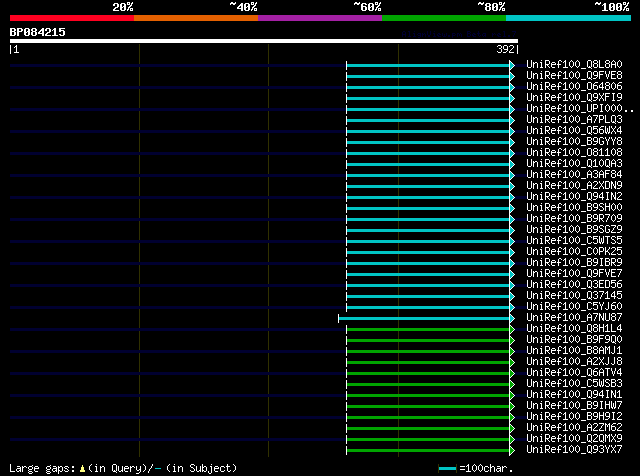The image size is (640, 476).
Task: Click the green alignment bar for UniRef100_Q8H1L4
Action: [x=428, y=330]
